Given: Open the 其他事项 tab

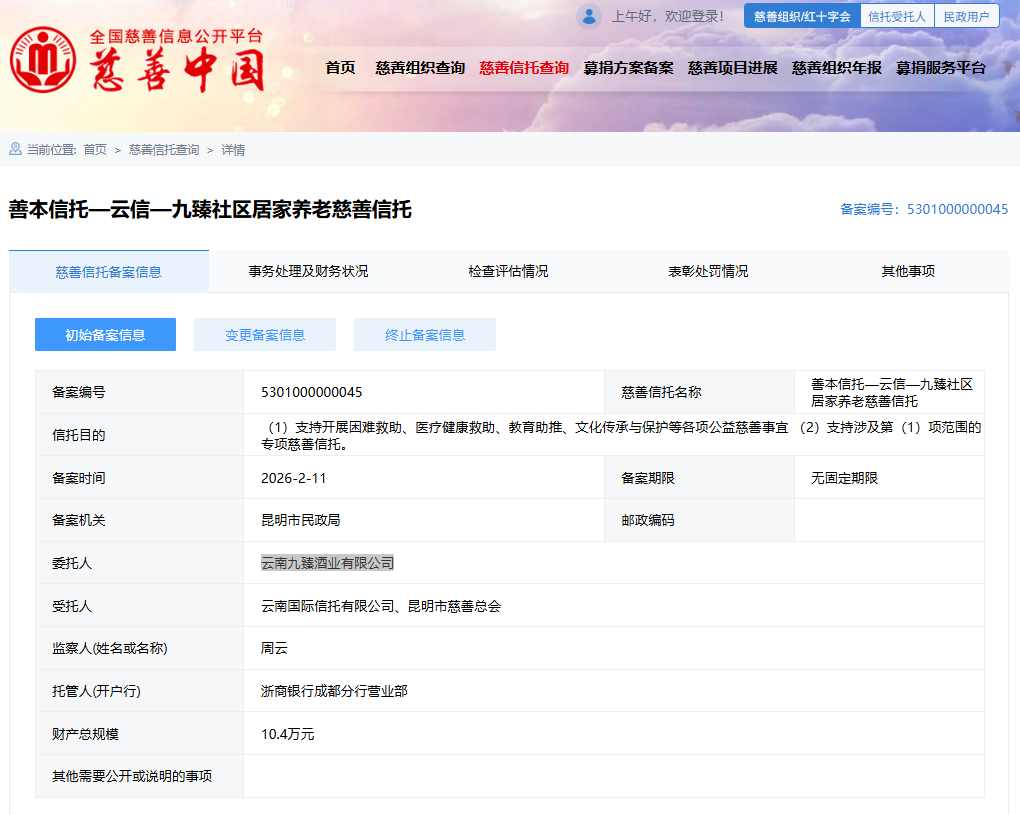Looking at the screenshot, I should pyautogui.click(x=908, y=271).
